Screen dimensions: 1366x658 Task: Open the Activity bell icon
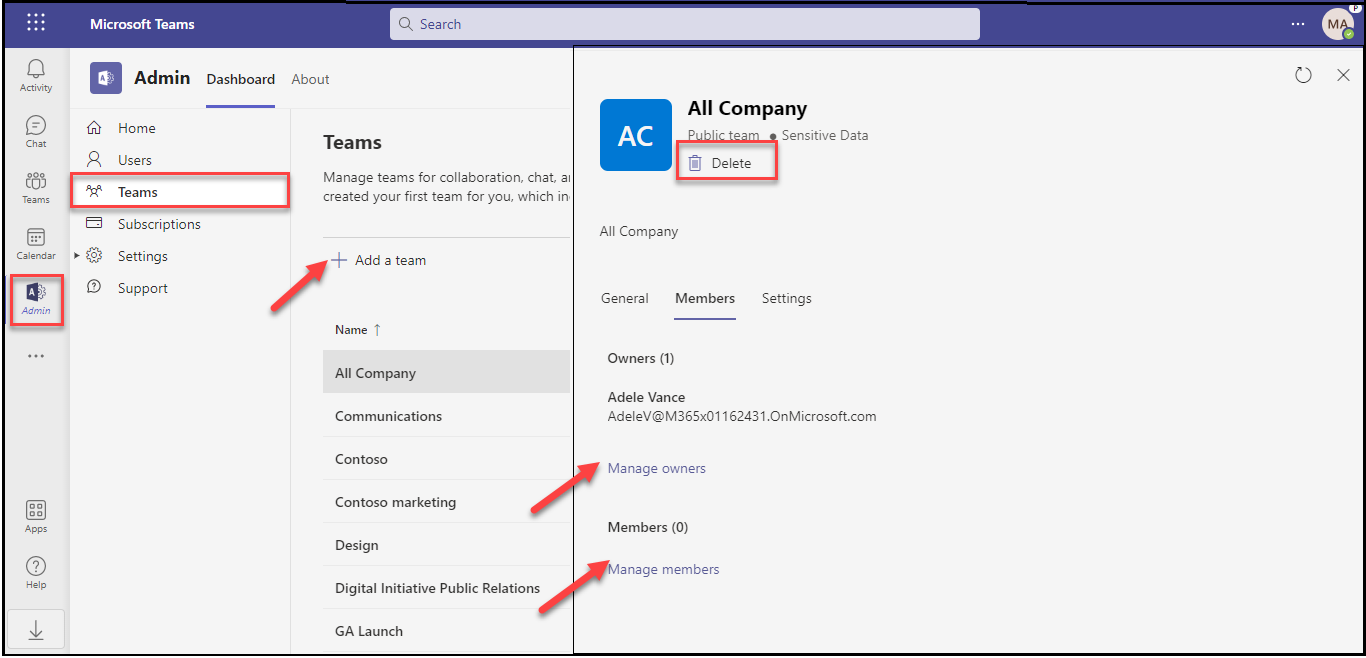[x=36, y=74]
